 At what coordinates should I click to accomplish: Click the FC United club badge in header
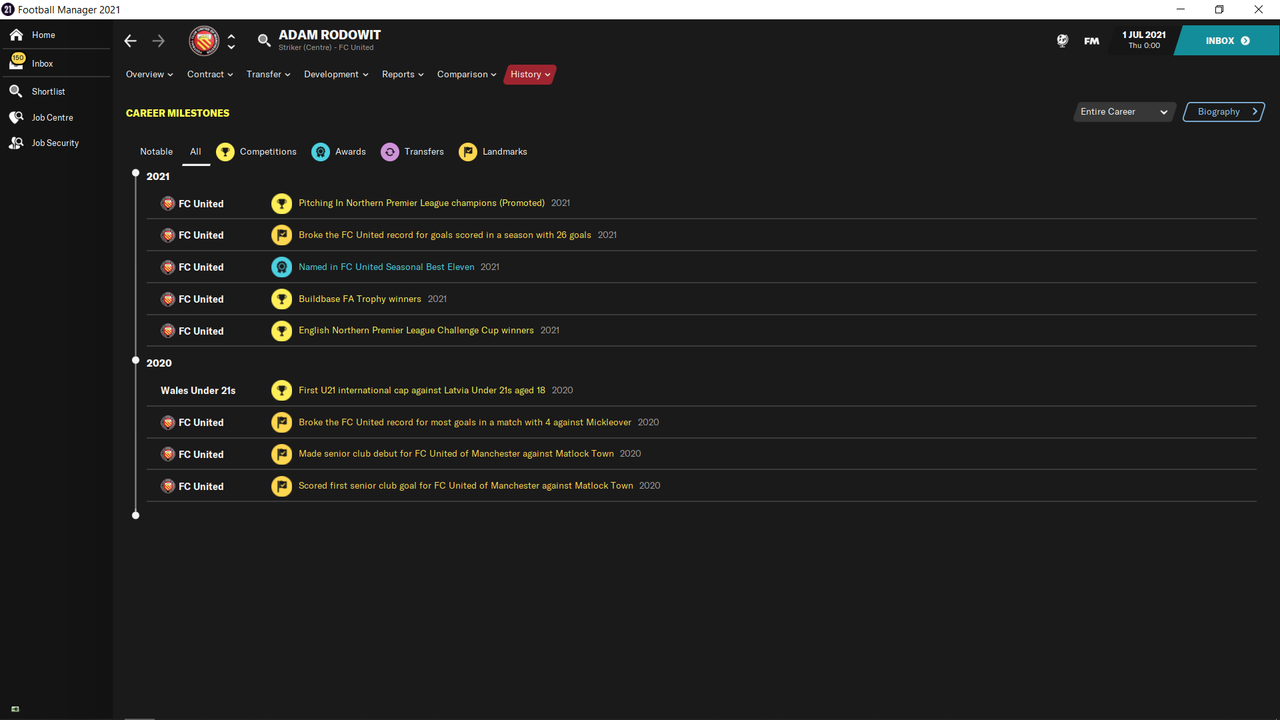204,41
